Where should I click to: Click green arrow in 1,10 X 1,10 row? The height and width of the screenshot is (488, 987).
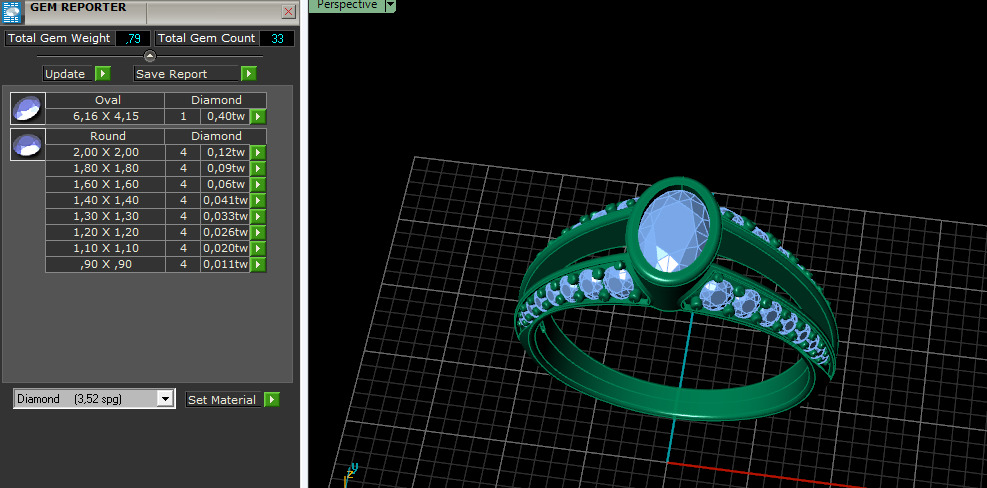(x=258, y=248)
